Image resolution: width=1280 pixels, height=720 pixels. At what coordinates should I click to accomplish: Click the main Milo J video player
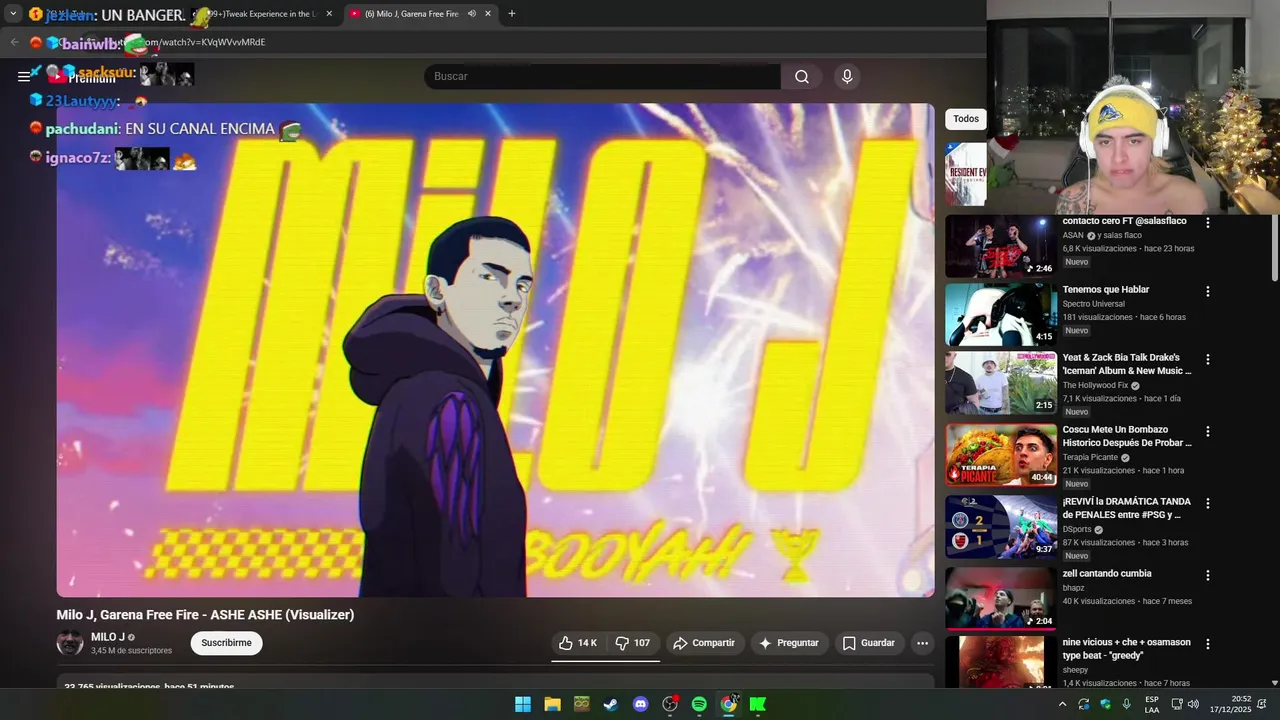coord(495,350)
